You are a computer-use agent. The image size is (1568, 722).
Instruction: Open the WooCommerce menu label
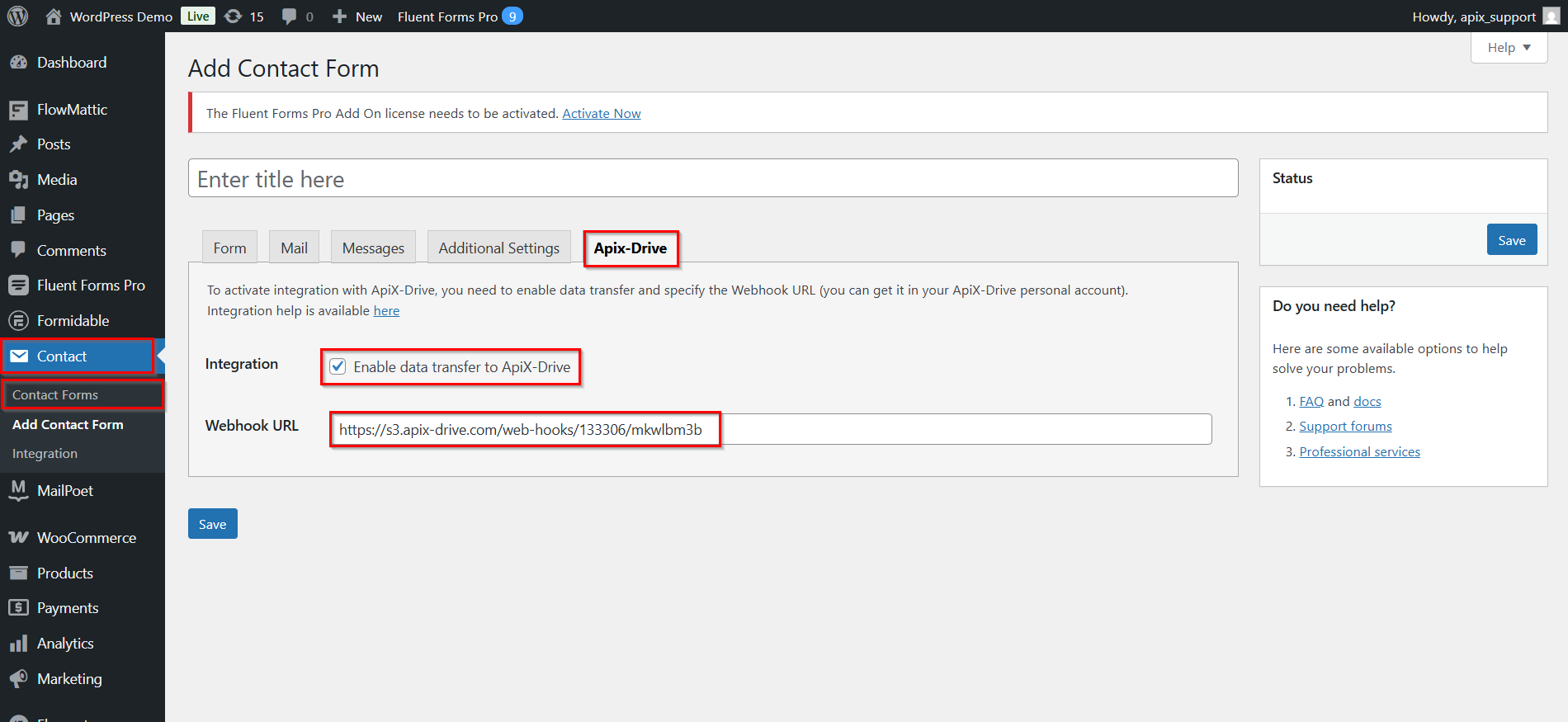87,538
